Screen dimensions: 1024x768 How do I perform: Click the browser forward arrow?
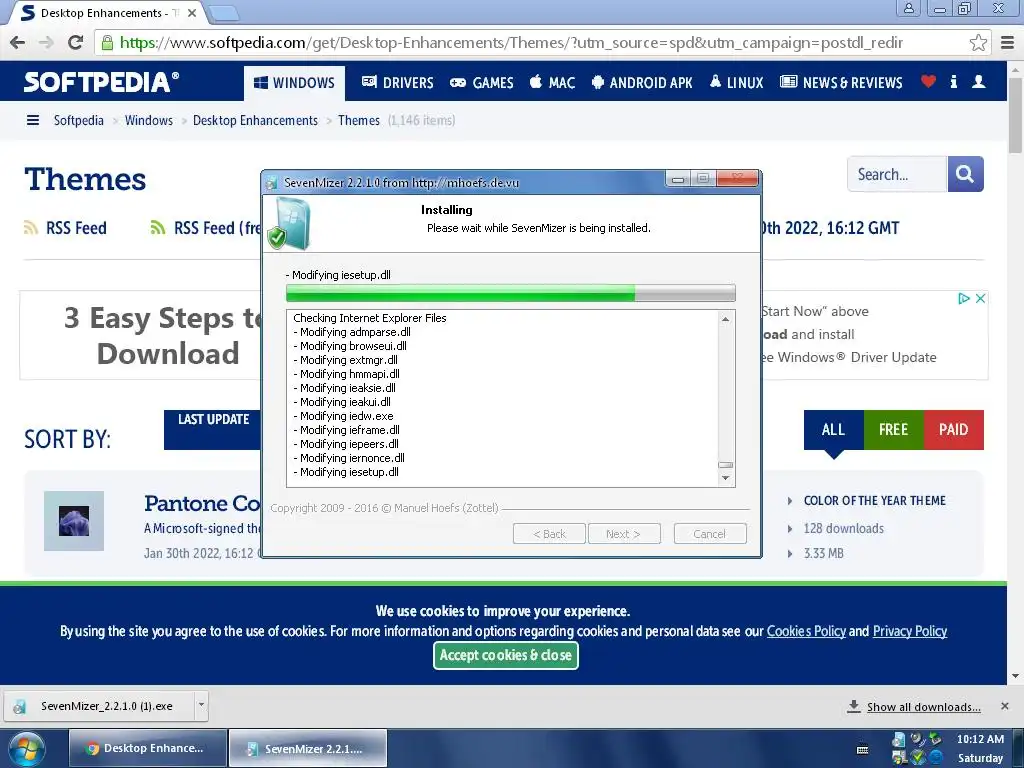(46, 43)
